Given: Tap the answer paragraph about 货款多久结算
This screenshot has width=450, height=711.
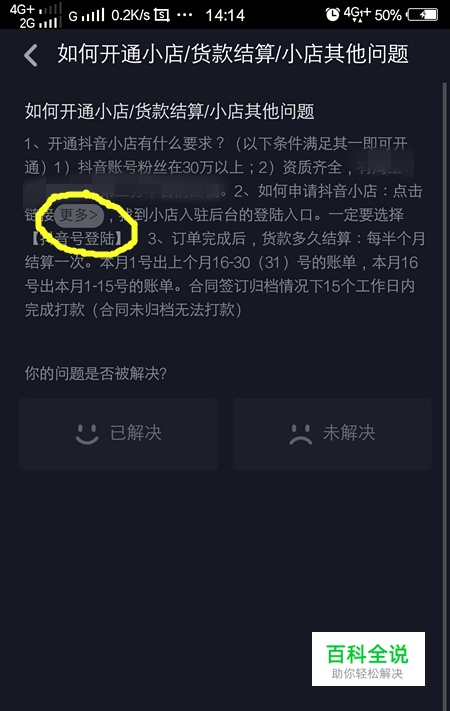Looking at the screenshot, I should coord(225,274).
